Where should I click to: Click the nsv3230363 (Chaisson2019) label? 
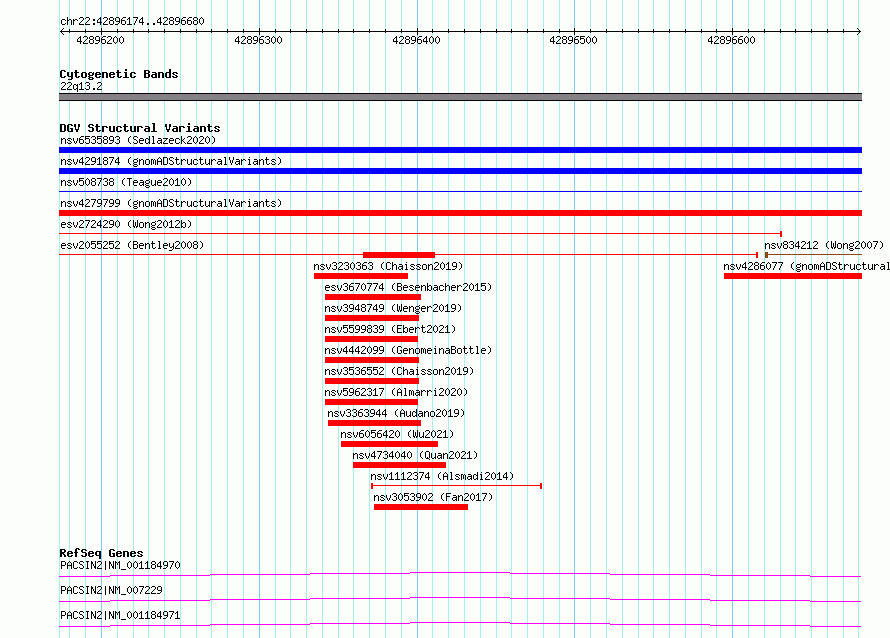(388, 266)
